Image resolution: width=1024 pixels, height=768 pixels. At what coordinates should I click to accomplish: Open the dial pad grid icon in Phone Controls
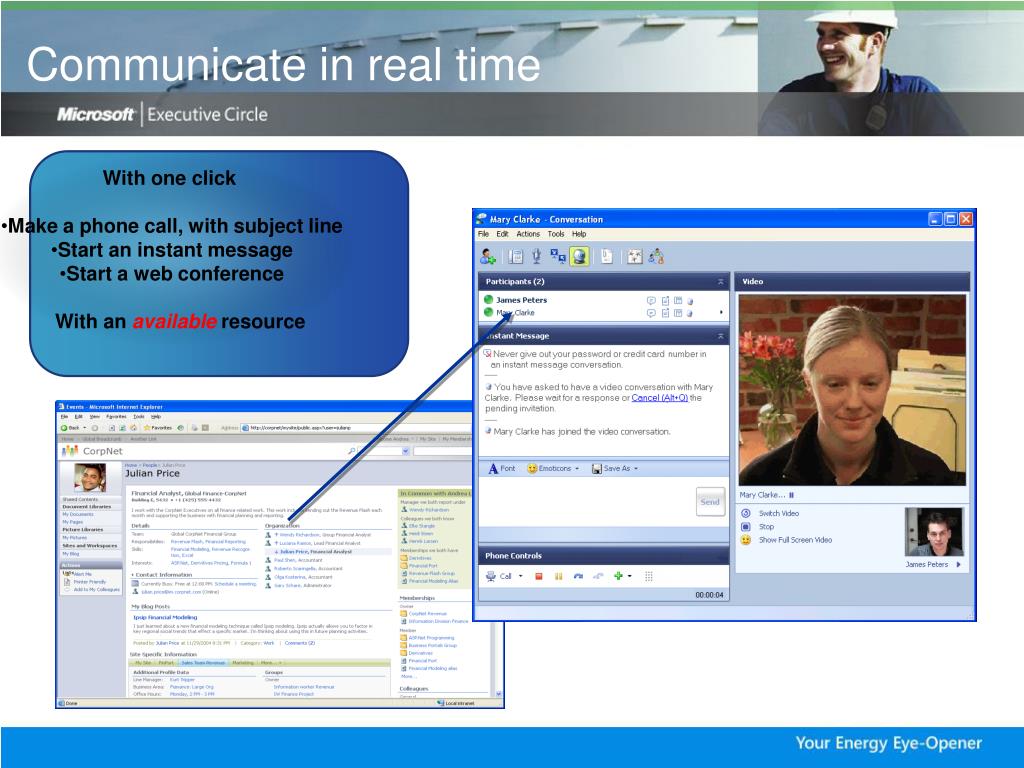648,576
